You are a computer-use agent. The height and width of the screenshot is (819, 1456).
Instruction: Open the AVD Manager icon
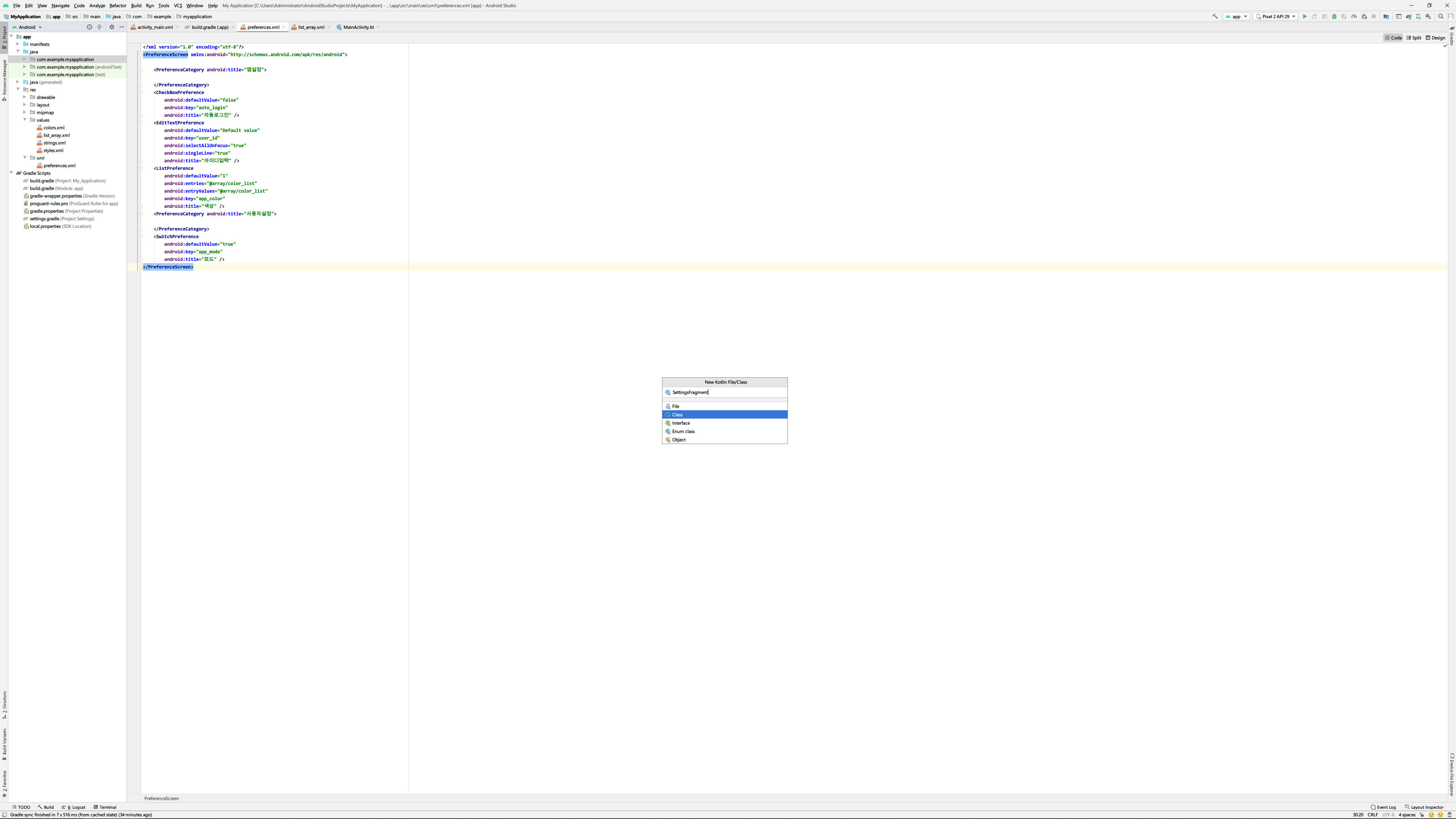1419,16
